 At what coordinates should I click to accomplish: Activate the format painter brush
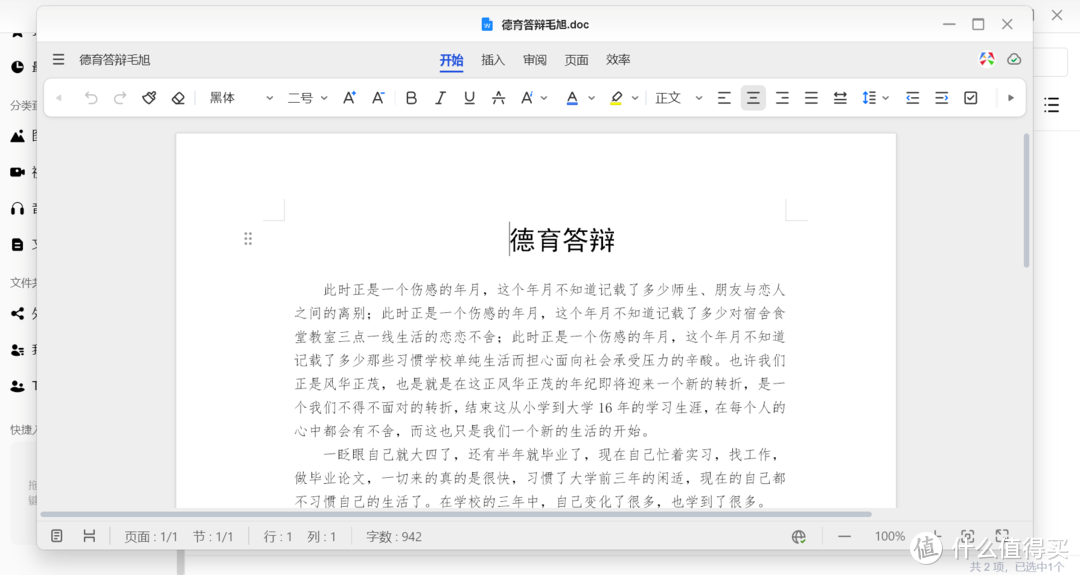click(x=149, y=98)
